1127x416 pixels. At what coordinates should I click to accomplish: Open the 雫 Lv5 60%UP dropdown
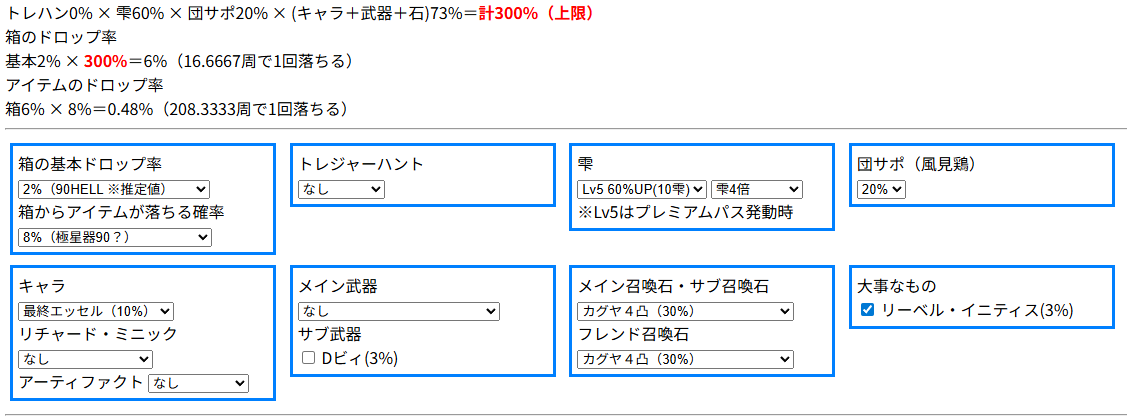click(x=642, y=189)
